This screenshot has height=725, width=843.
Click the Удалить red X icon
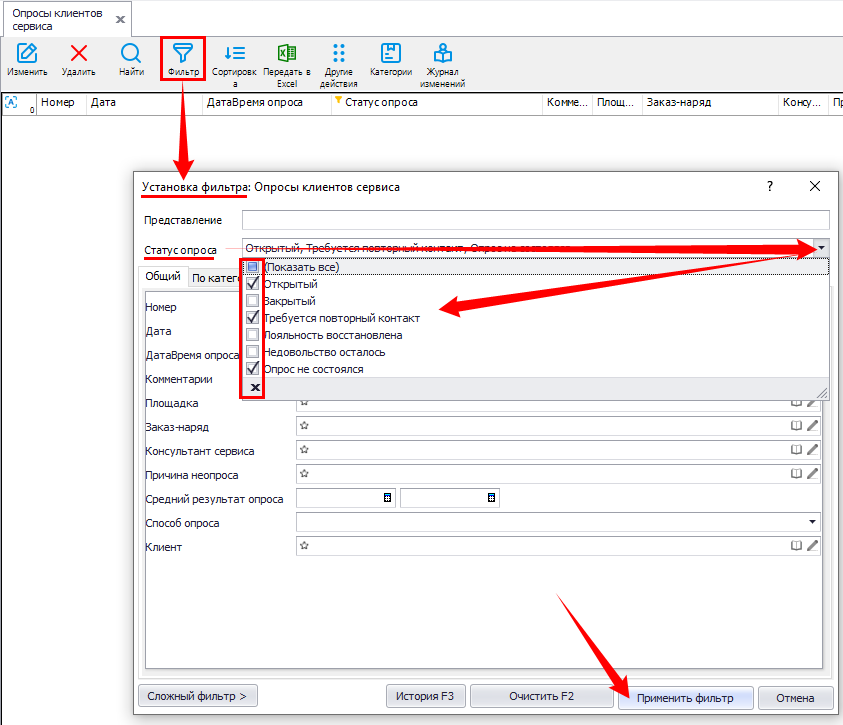(x=78, y=55)
